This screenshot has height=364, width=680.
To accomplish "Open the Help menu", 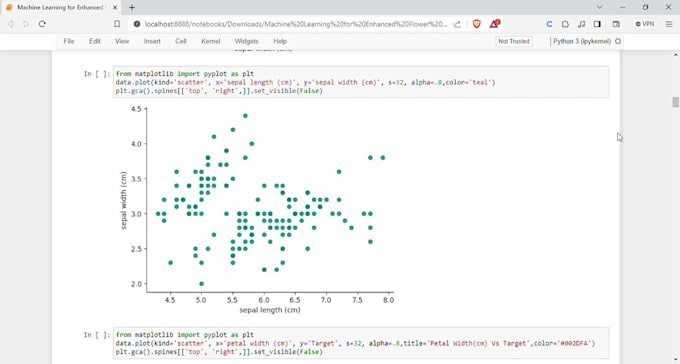I will tap(280, 41).
